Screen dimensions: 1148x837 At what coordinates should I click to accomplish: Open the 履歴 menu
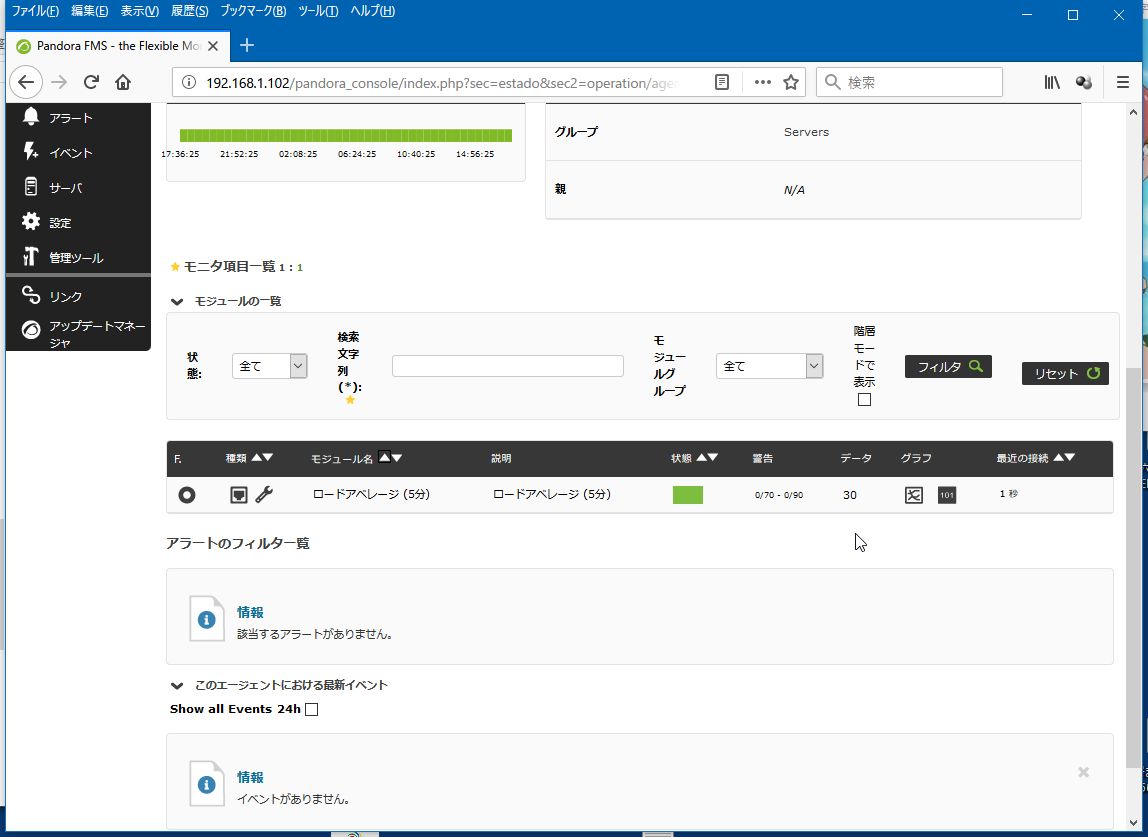(189, 11)
